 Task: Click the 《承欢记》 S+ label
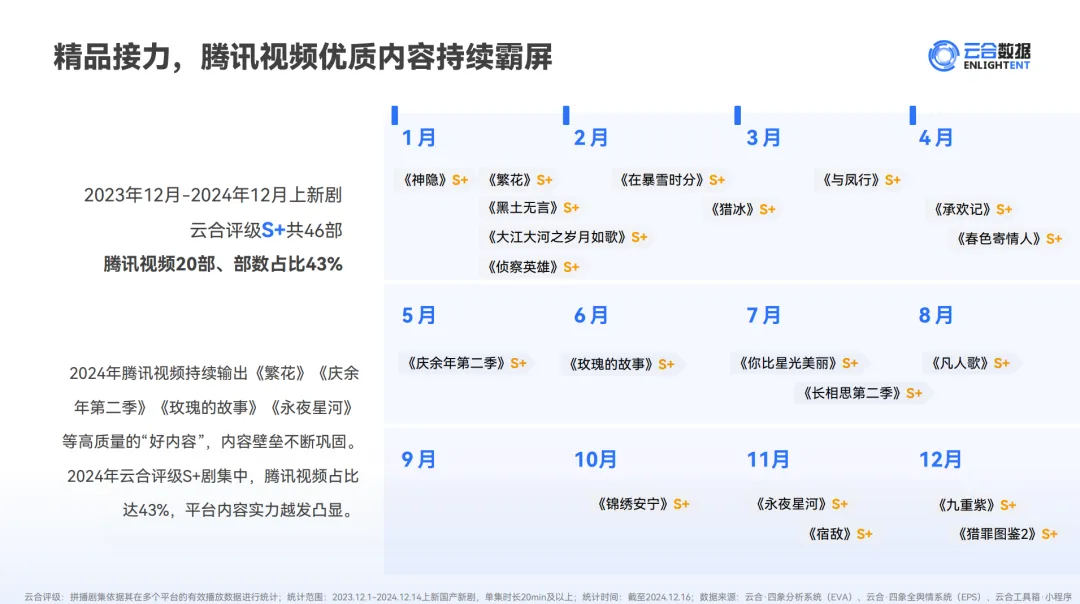972,209
